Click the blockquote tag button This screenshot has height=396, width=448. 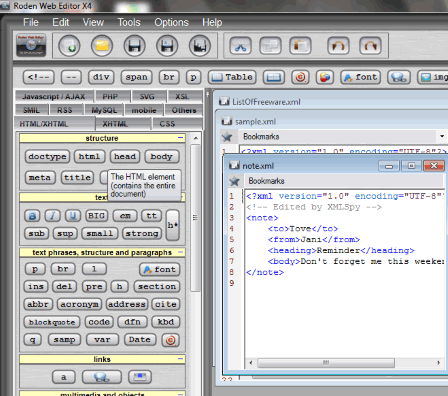52,322
